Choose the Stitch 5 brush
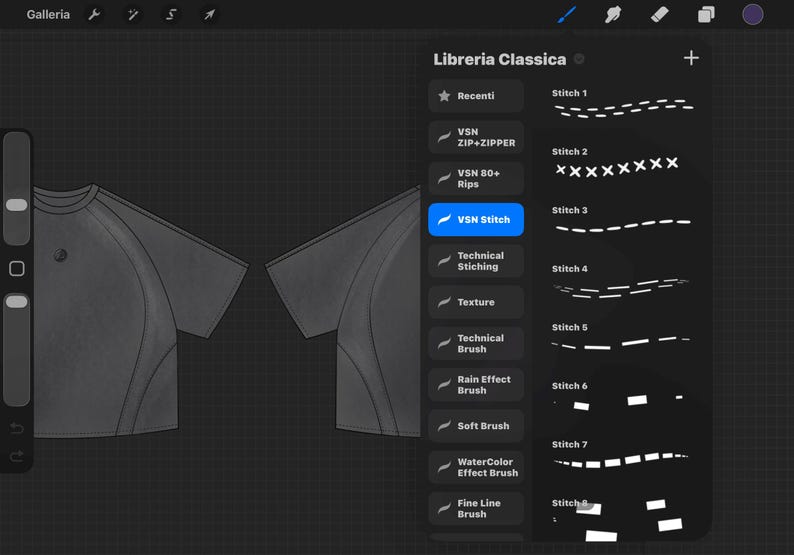 tap(622, 338)
